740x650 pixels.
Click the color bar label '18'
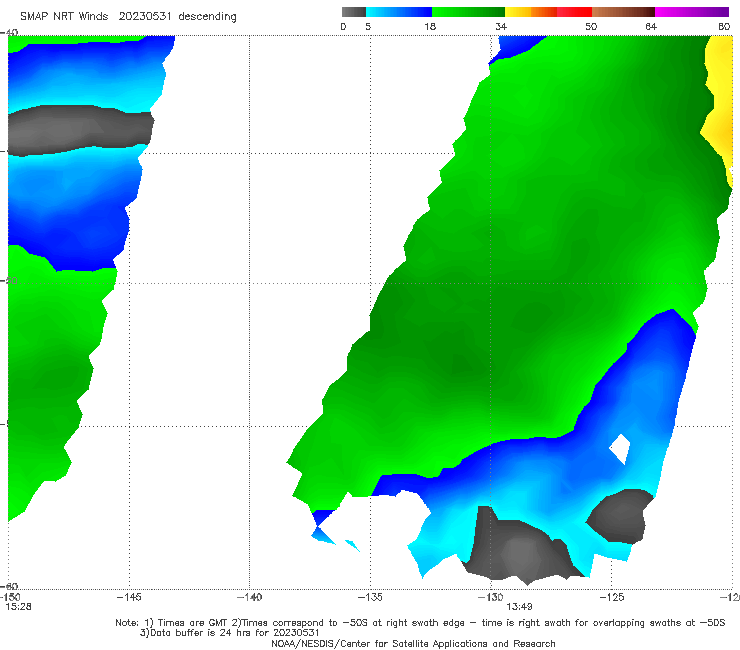(x=430, y=26)
